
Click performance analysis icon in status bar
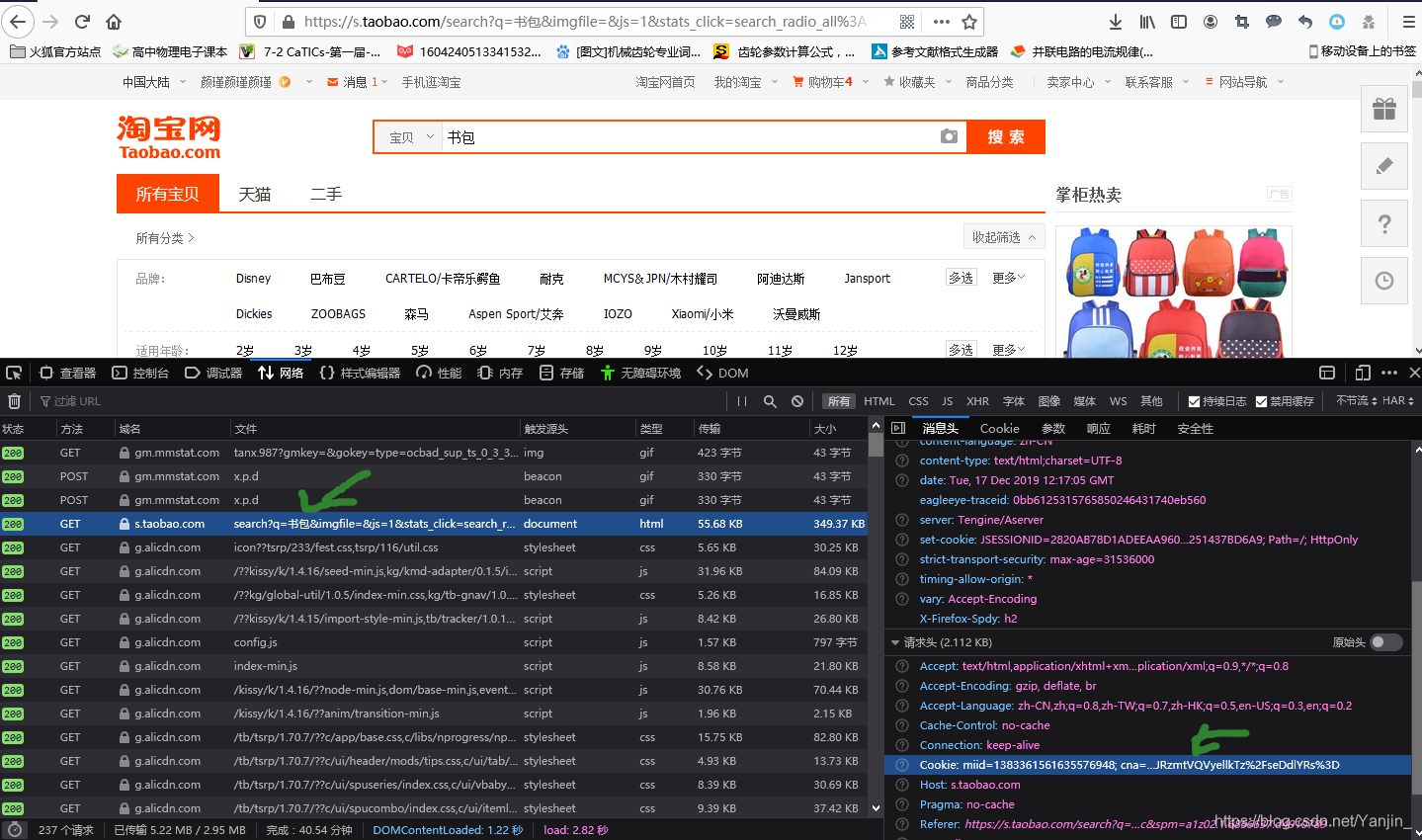point(14,830)
